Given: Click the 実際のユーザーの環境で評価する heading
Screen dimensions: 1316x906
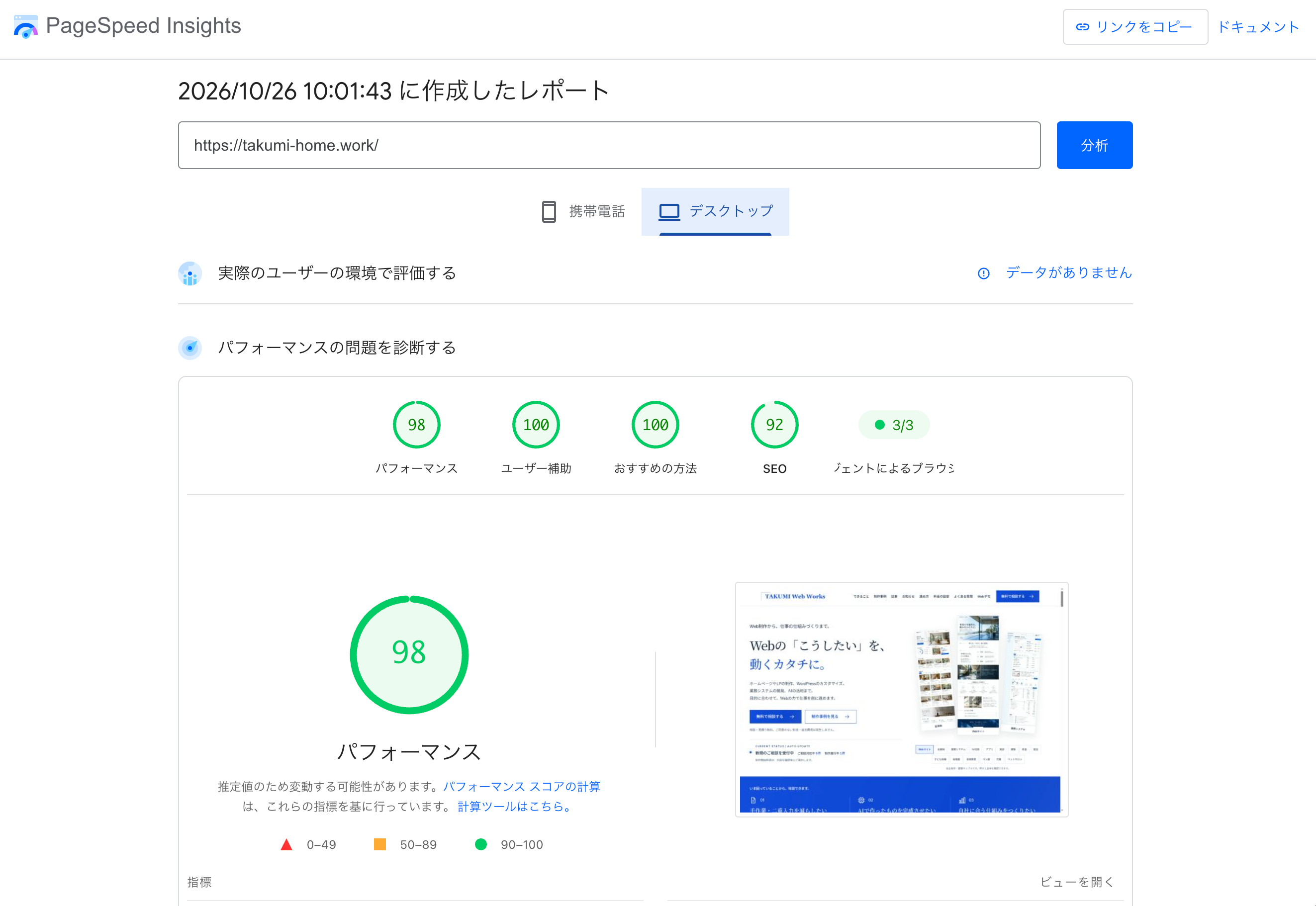Looking at the screenshot, I should 337,273.
